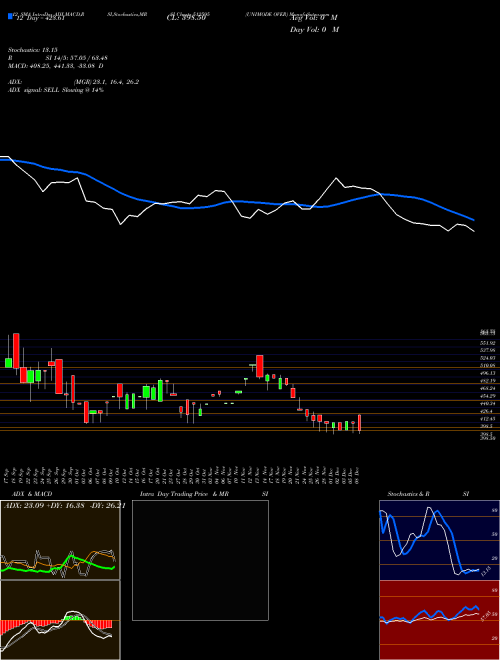The image size is (500, 660).
Task: Click the 551.92 price axis label
Action: point(489,343)
